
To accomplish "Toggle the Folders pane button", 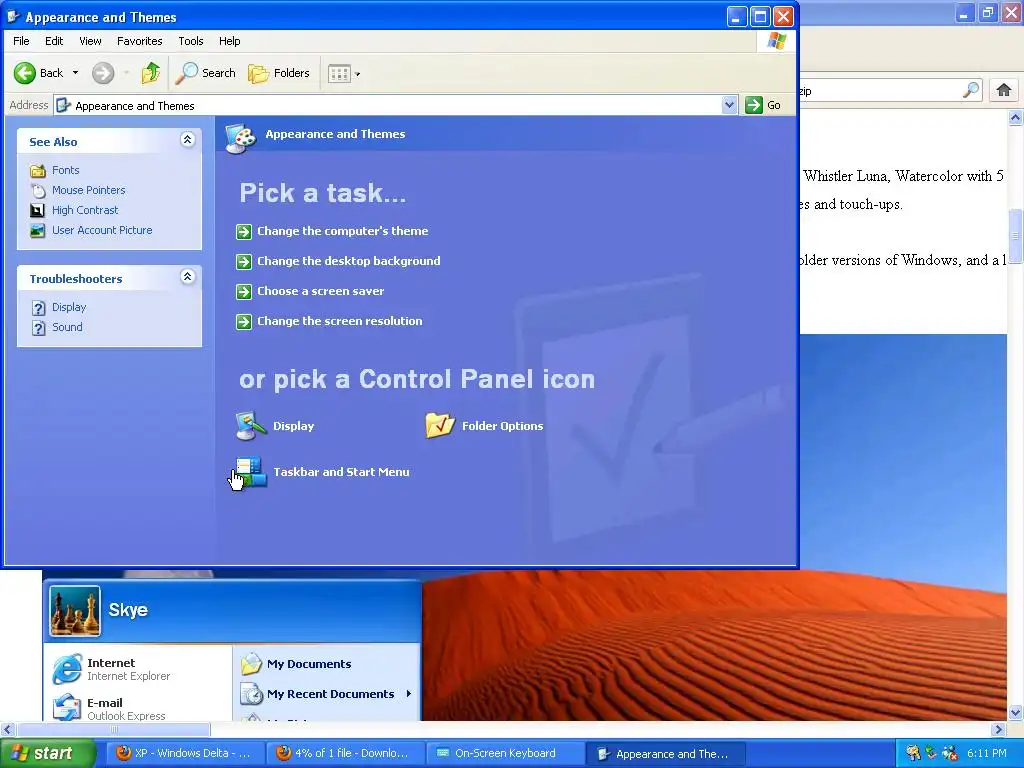I will click(279, 73).
